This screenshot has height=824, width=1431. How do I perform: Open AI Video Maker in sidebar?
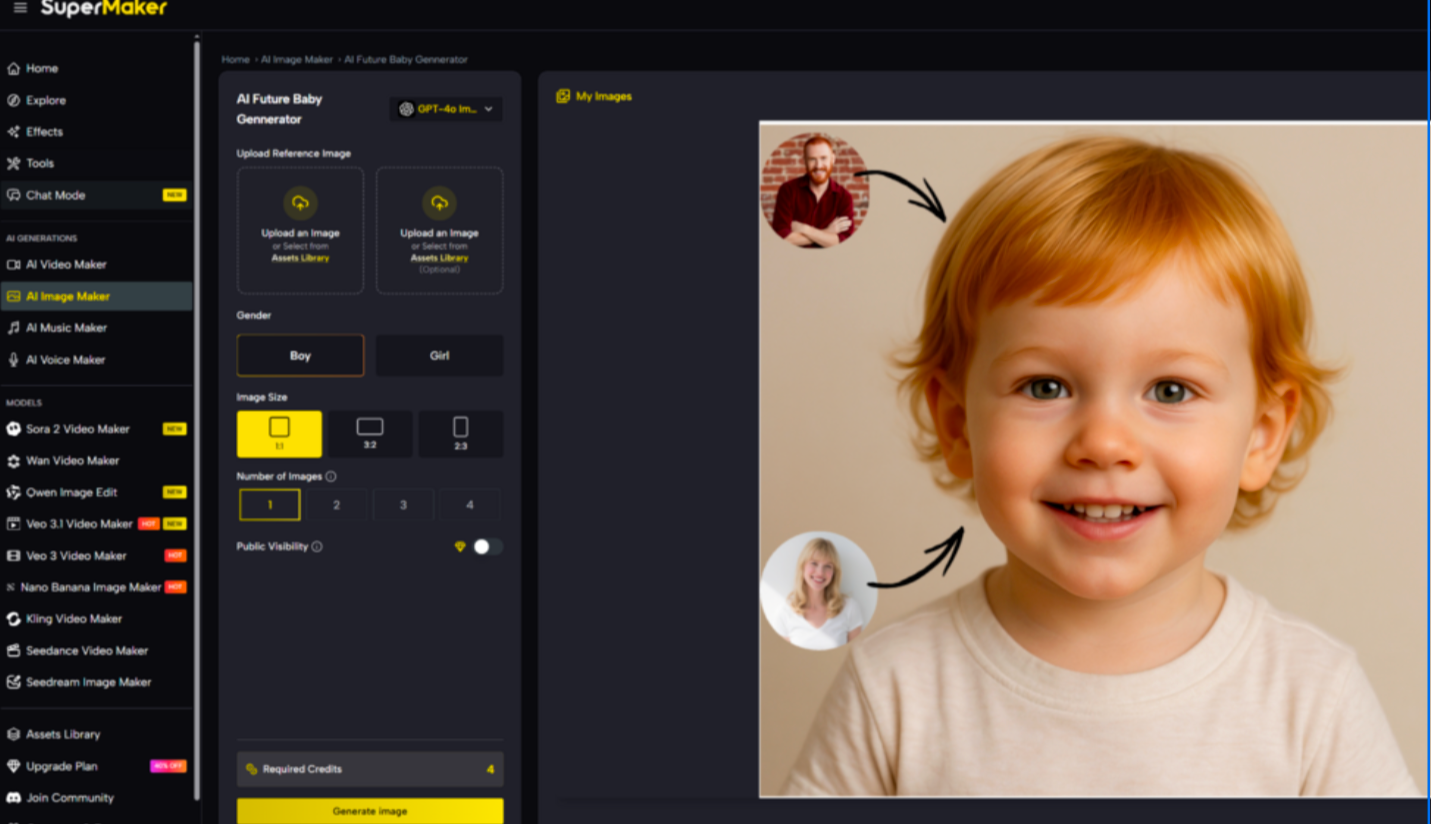[66, 265]
